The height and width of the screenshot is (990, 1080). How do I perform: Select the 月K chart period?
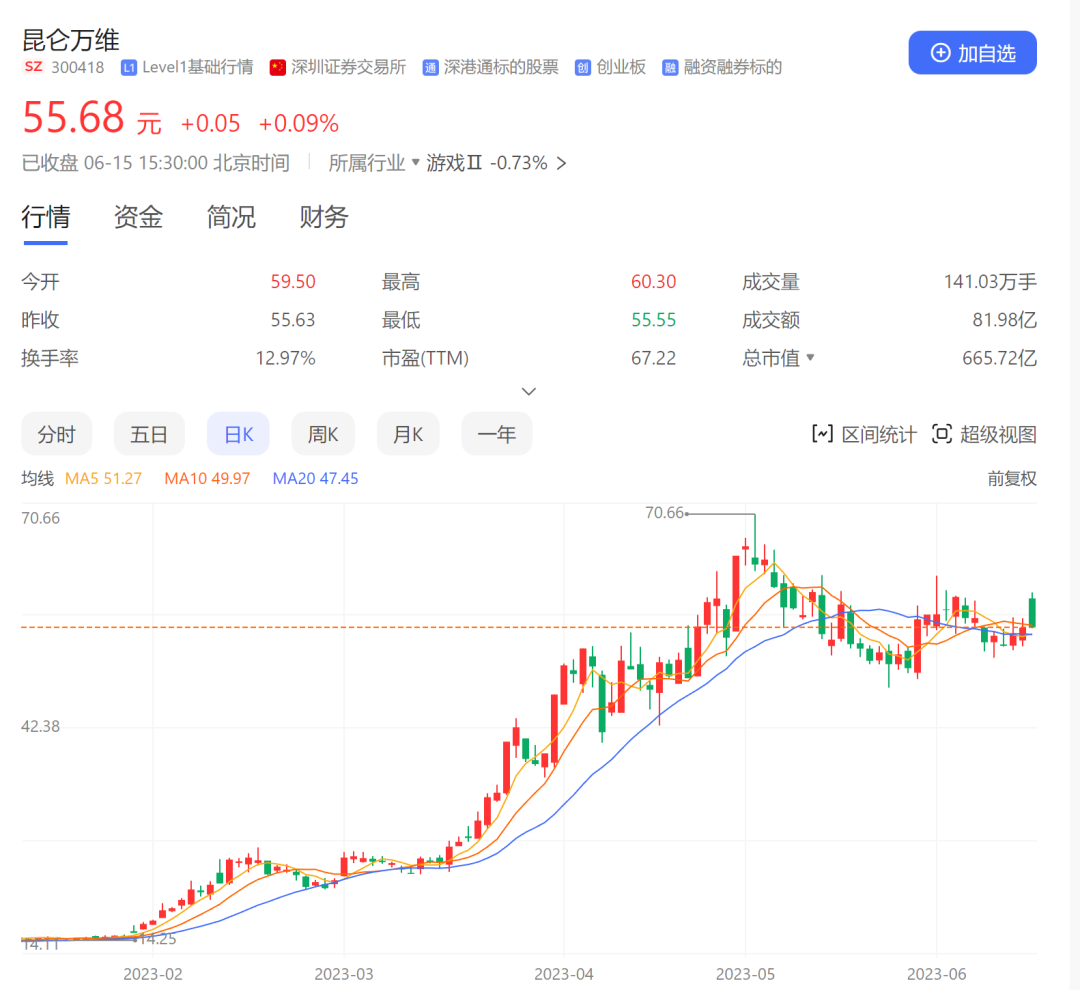(408, 434)
